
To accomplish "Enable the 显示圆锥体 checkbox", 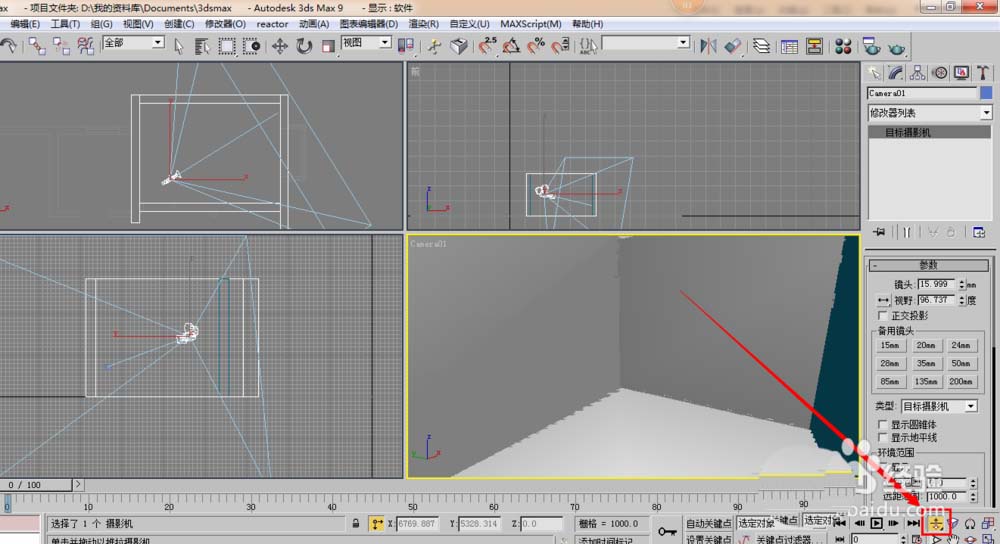I will (883, 425).
